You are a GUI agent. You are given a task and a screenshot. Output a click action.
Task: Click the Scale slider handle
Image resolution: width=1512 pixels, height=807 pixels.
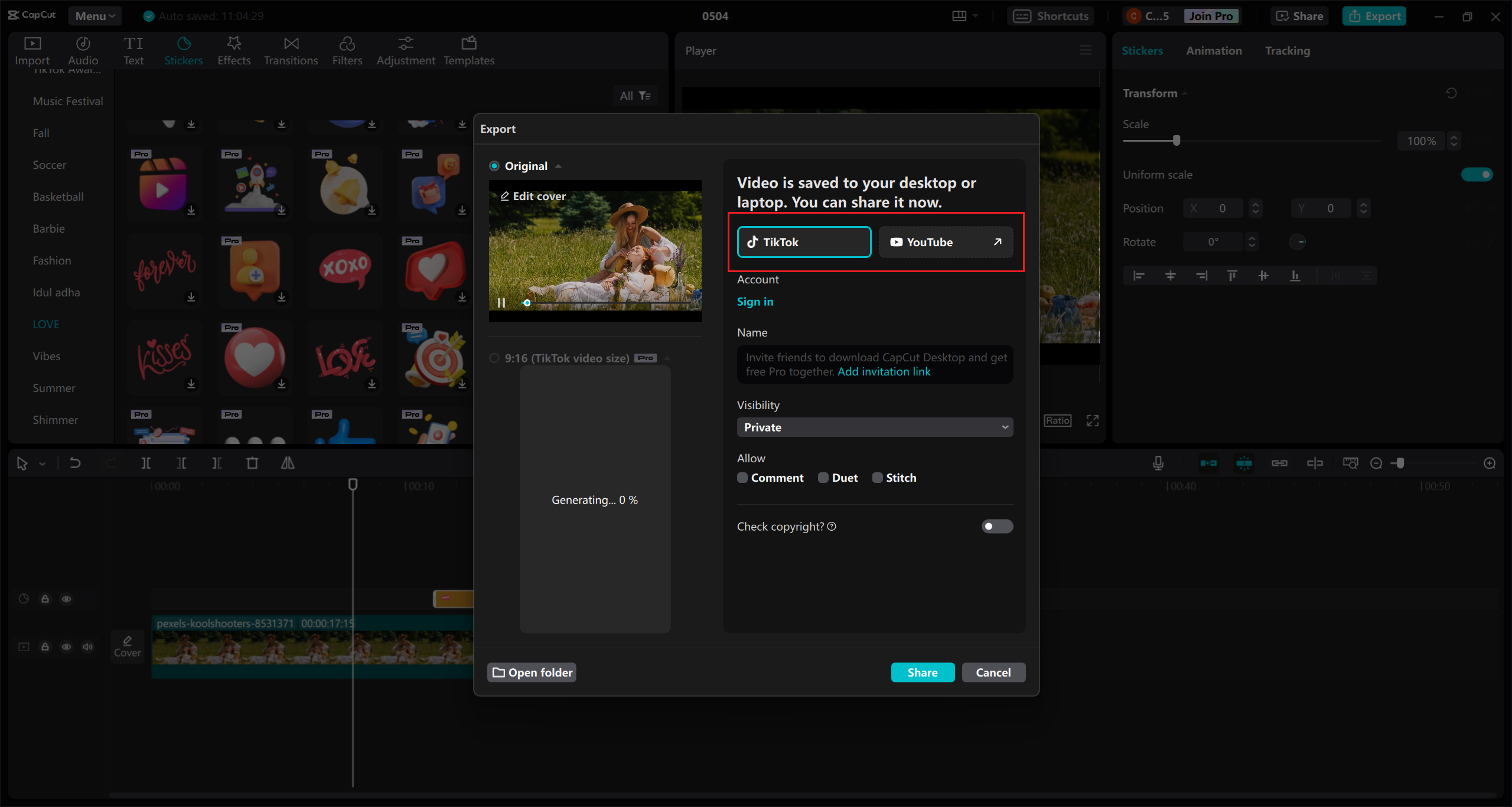coord(1177,141)
